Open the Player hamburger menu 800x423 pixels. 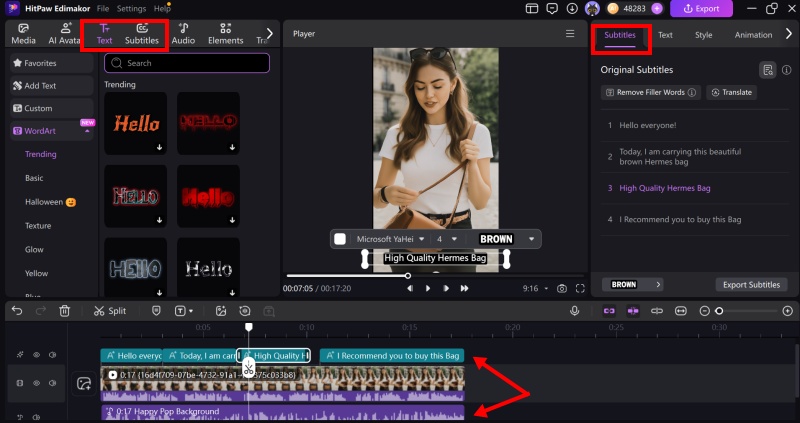[570, 34]
